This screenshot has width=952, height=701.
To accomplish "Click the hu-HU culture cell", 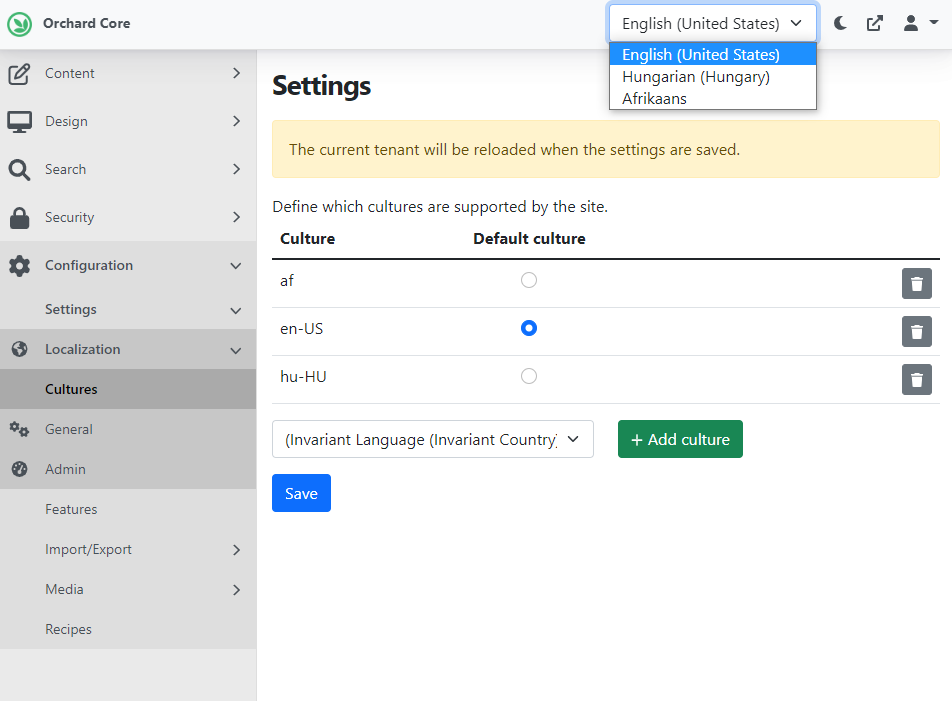I will [303, 376].
